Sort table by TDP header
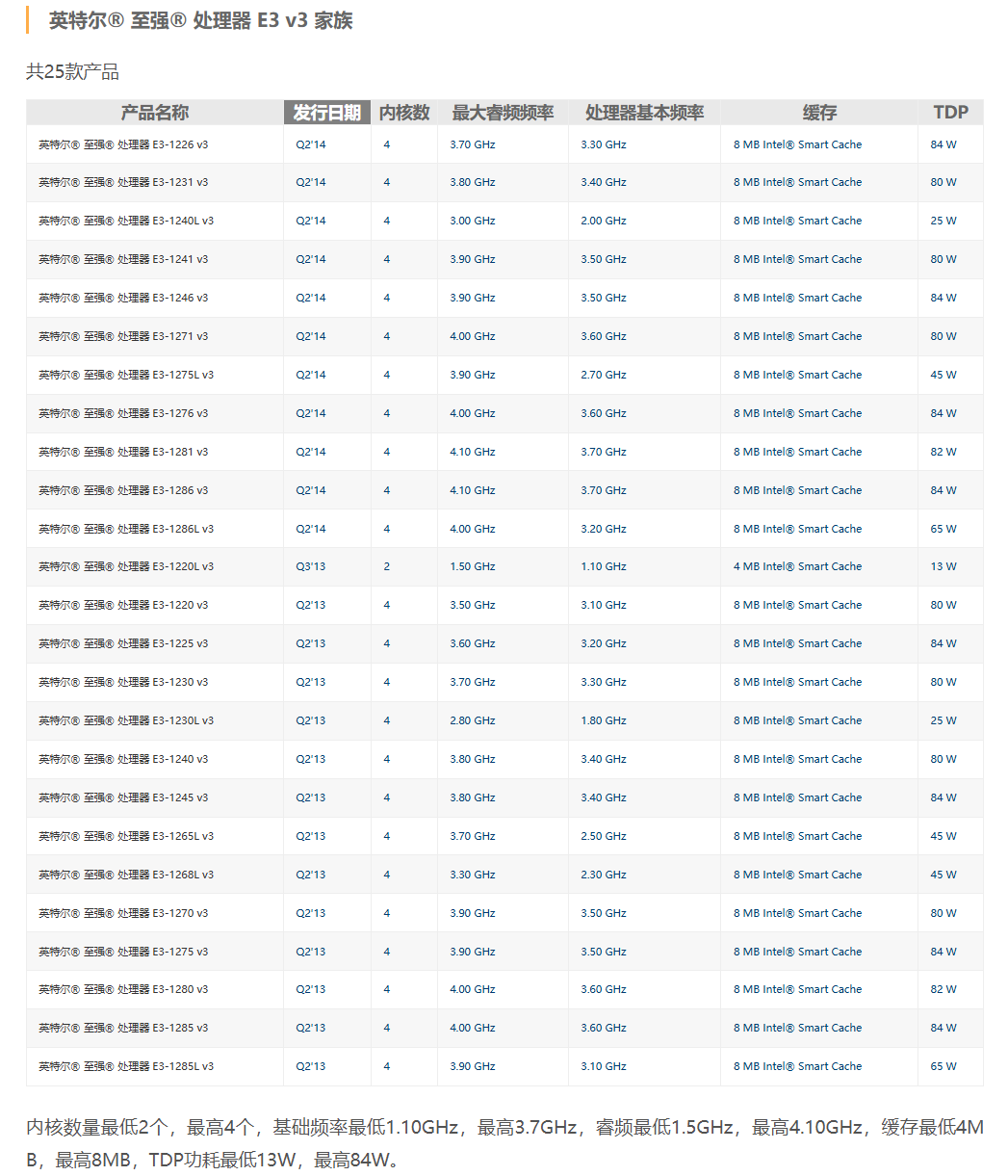The height and width of the screenshot is (1176, 1008). point(950,113)
